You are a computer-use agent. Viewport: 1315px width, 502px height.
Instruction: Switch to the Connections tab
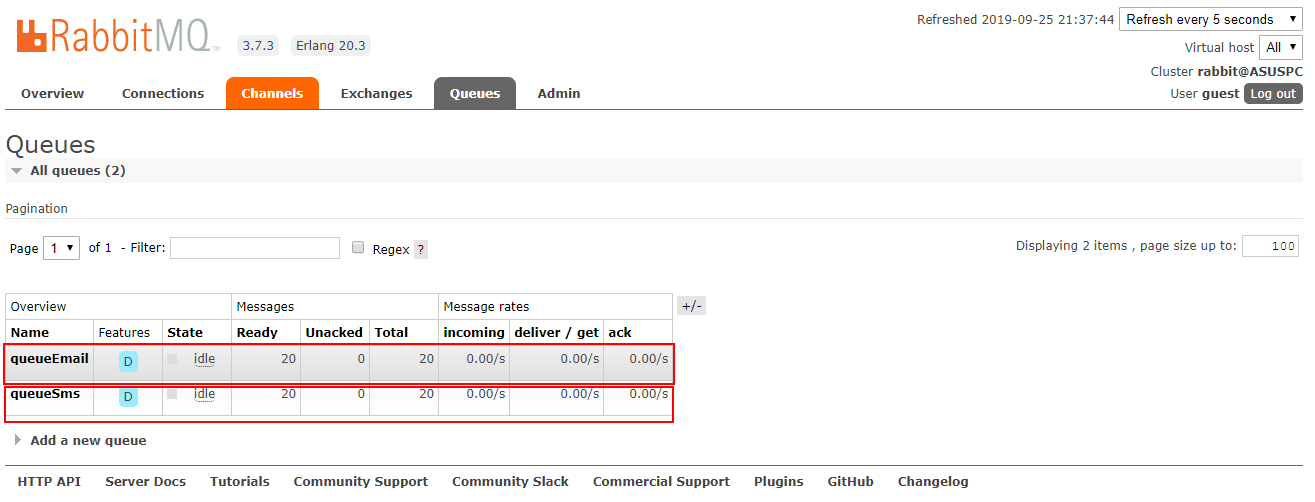click(163, 93)
